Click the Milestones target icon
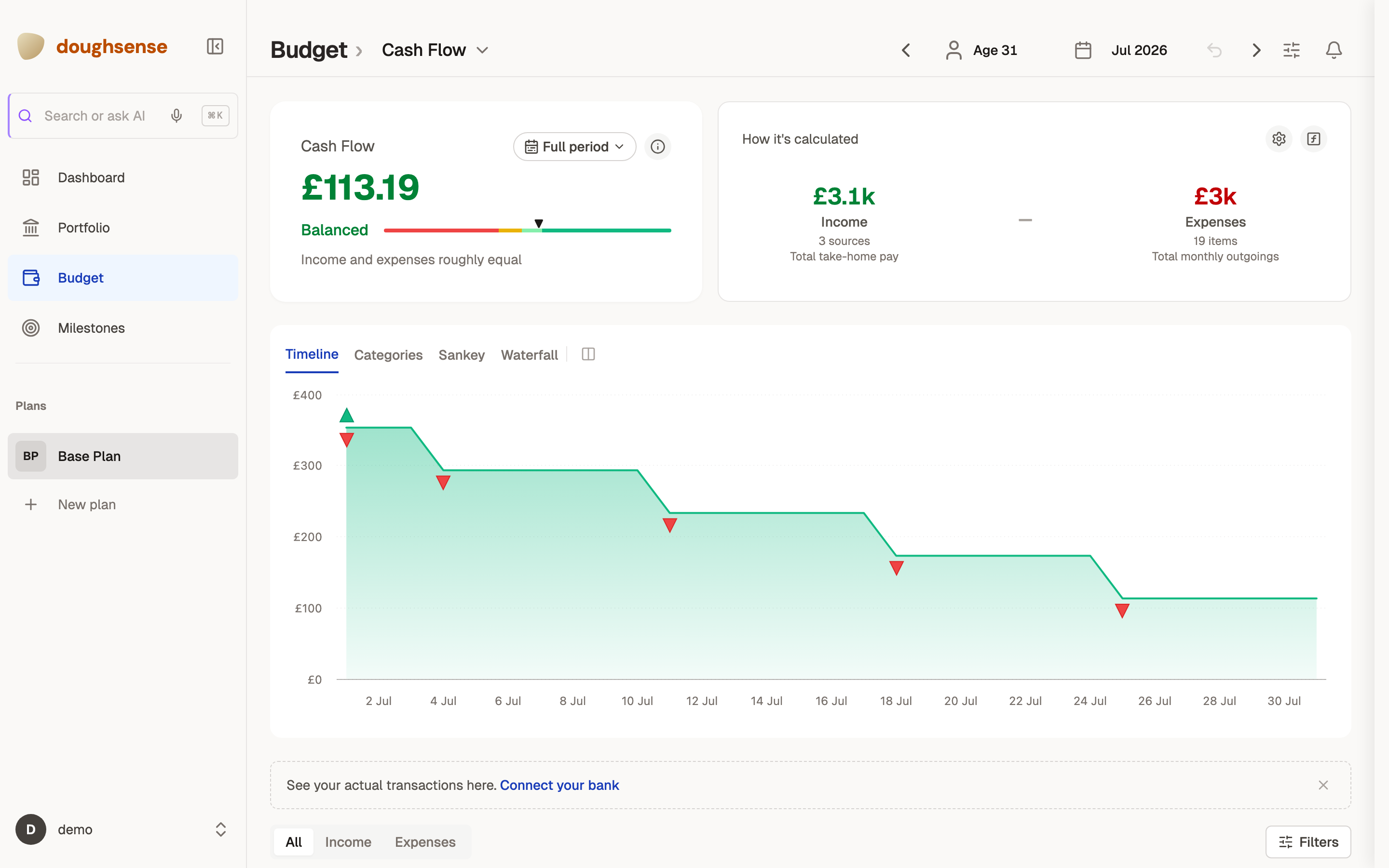The width and height of the screenshot is (1389, 868). [x=31, y=328]
